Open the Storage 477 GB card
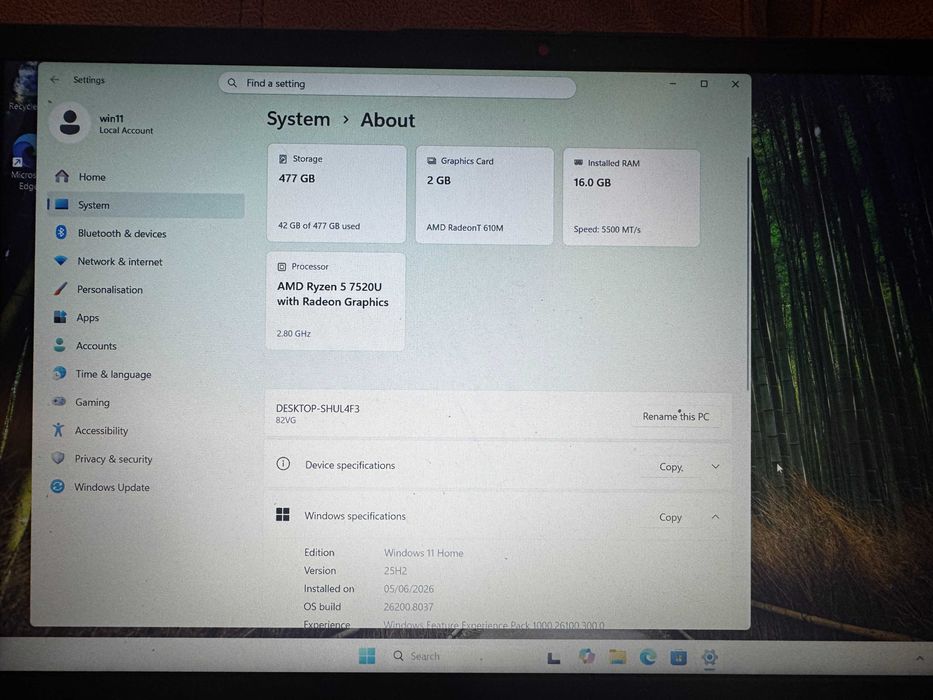The image size is (933, 700). click(337, 193)
